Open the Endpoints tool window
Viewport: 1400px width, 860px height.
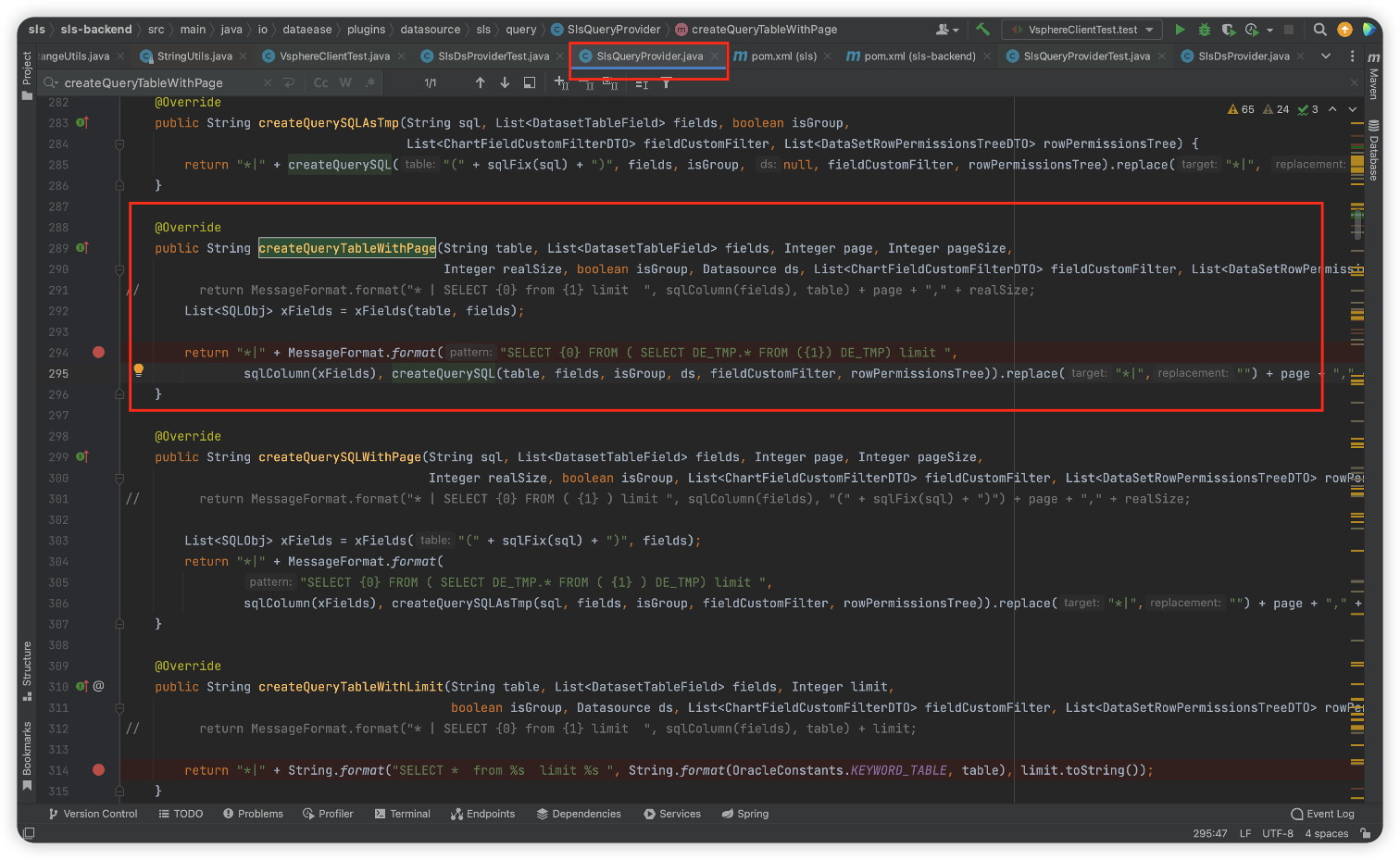(482, 814)
